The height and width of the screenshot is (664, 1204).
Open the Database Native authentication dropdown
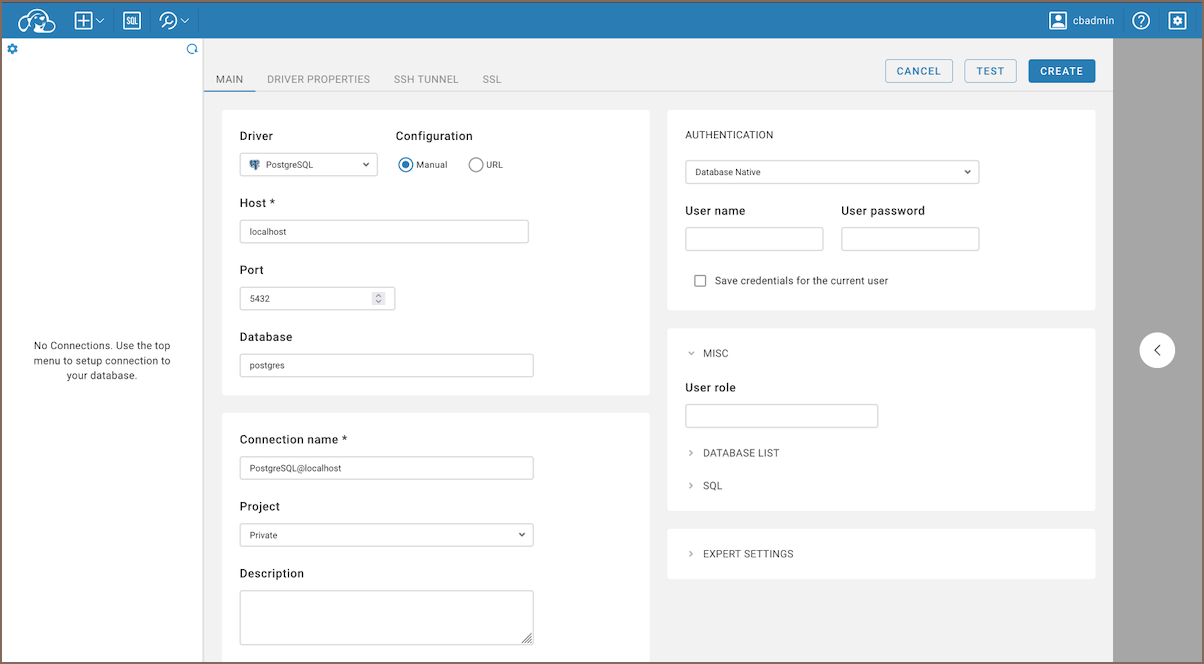coord(832,172)
